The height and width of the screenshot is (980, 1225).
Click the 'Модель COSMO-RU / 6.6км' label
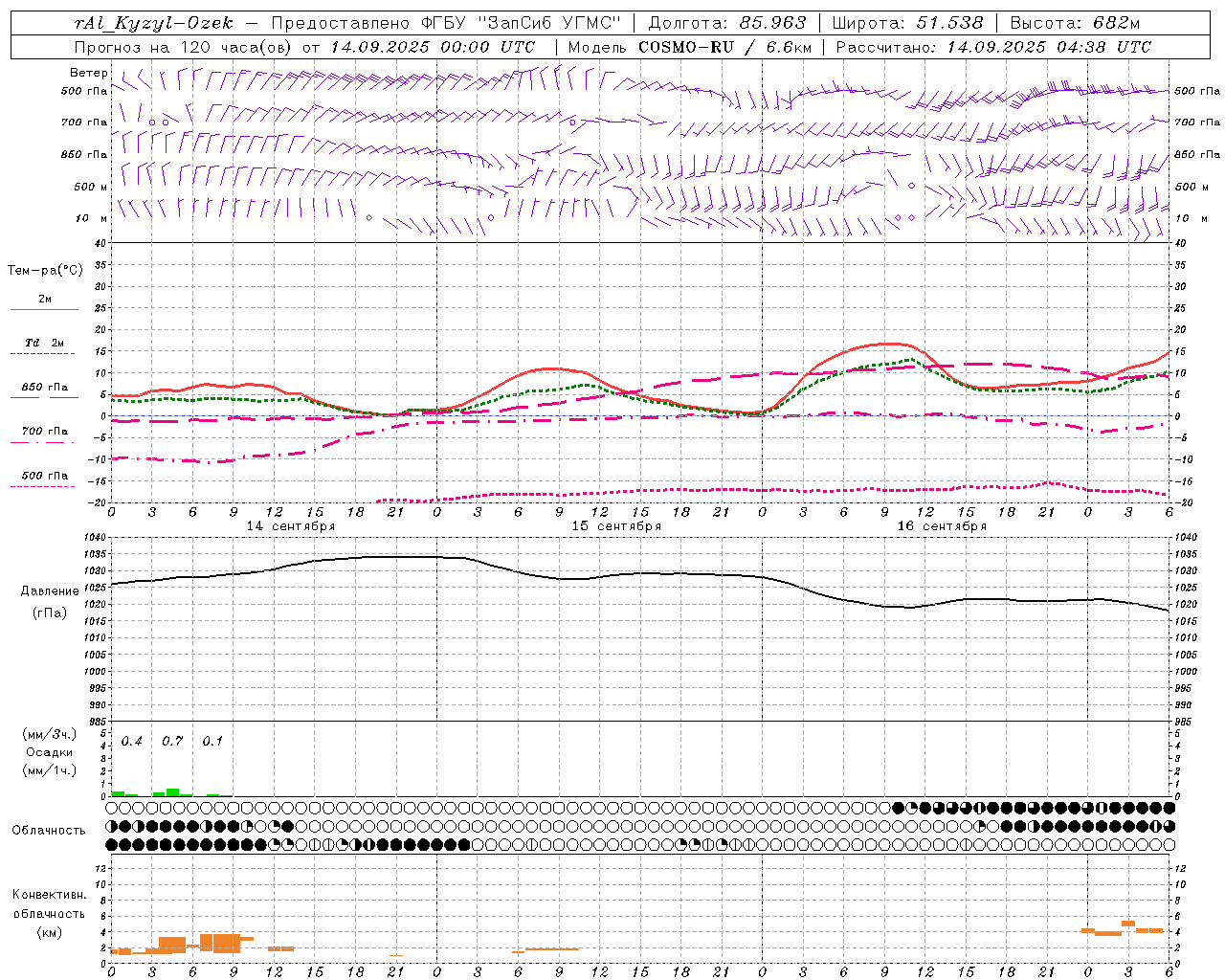(x=690, y=47)
